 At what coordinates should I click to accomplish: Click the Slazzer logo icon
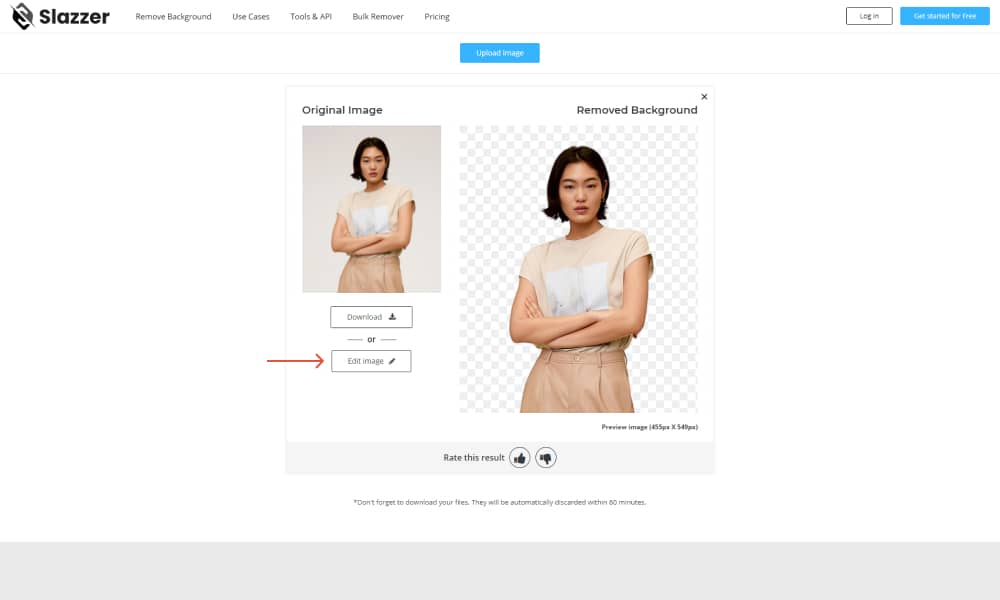click(22, 16)
